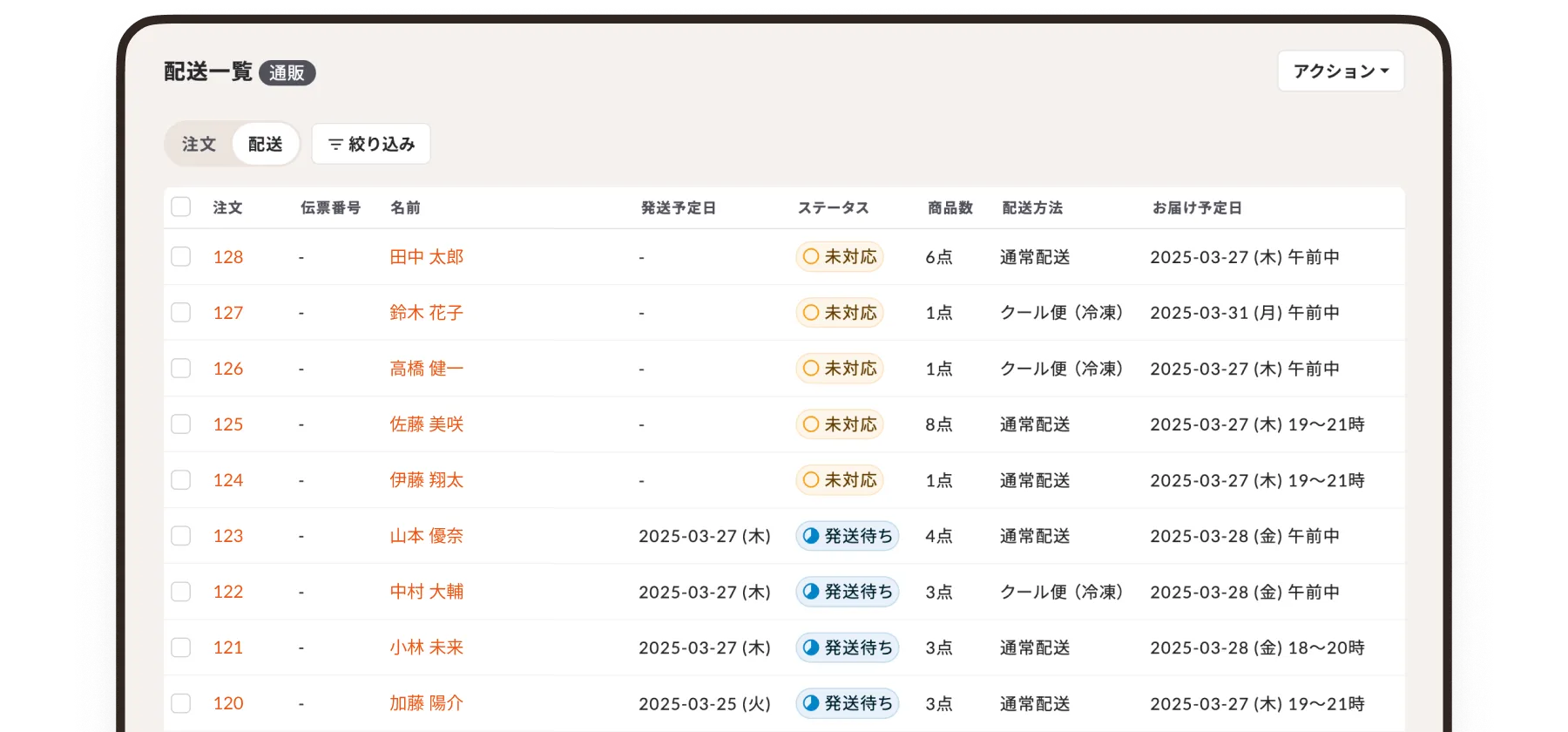
Task: Click the 発送待ち status icon for order 123
Action: 811,536
